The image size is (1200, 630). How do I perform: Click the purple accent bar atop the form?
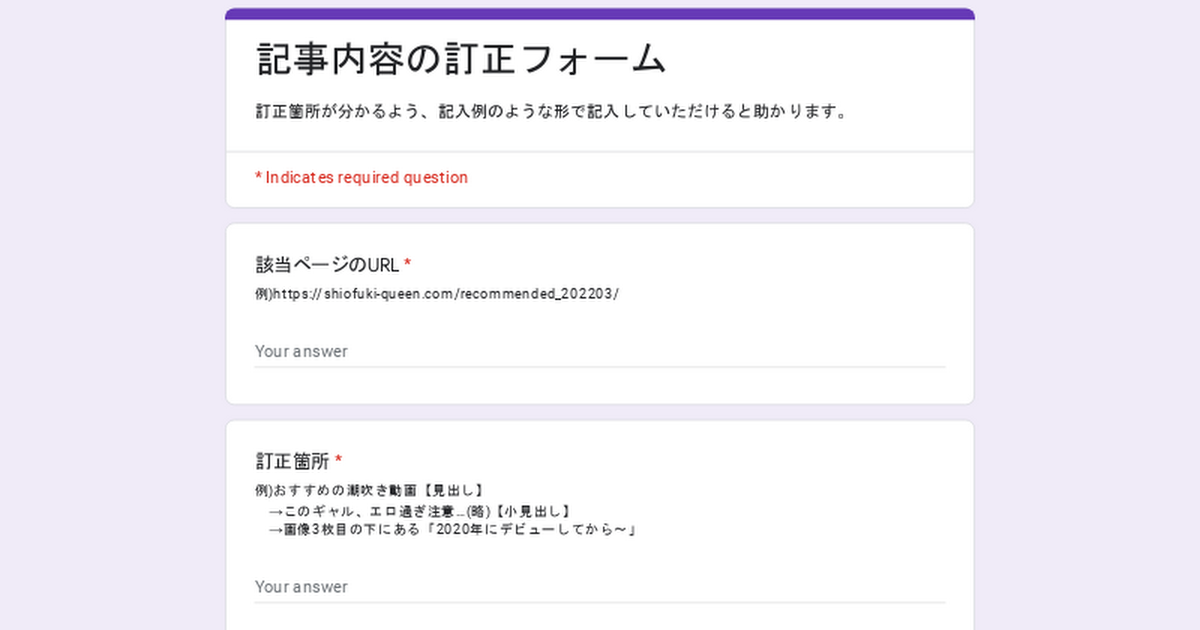coord(599,14)
